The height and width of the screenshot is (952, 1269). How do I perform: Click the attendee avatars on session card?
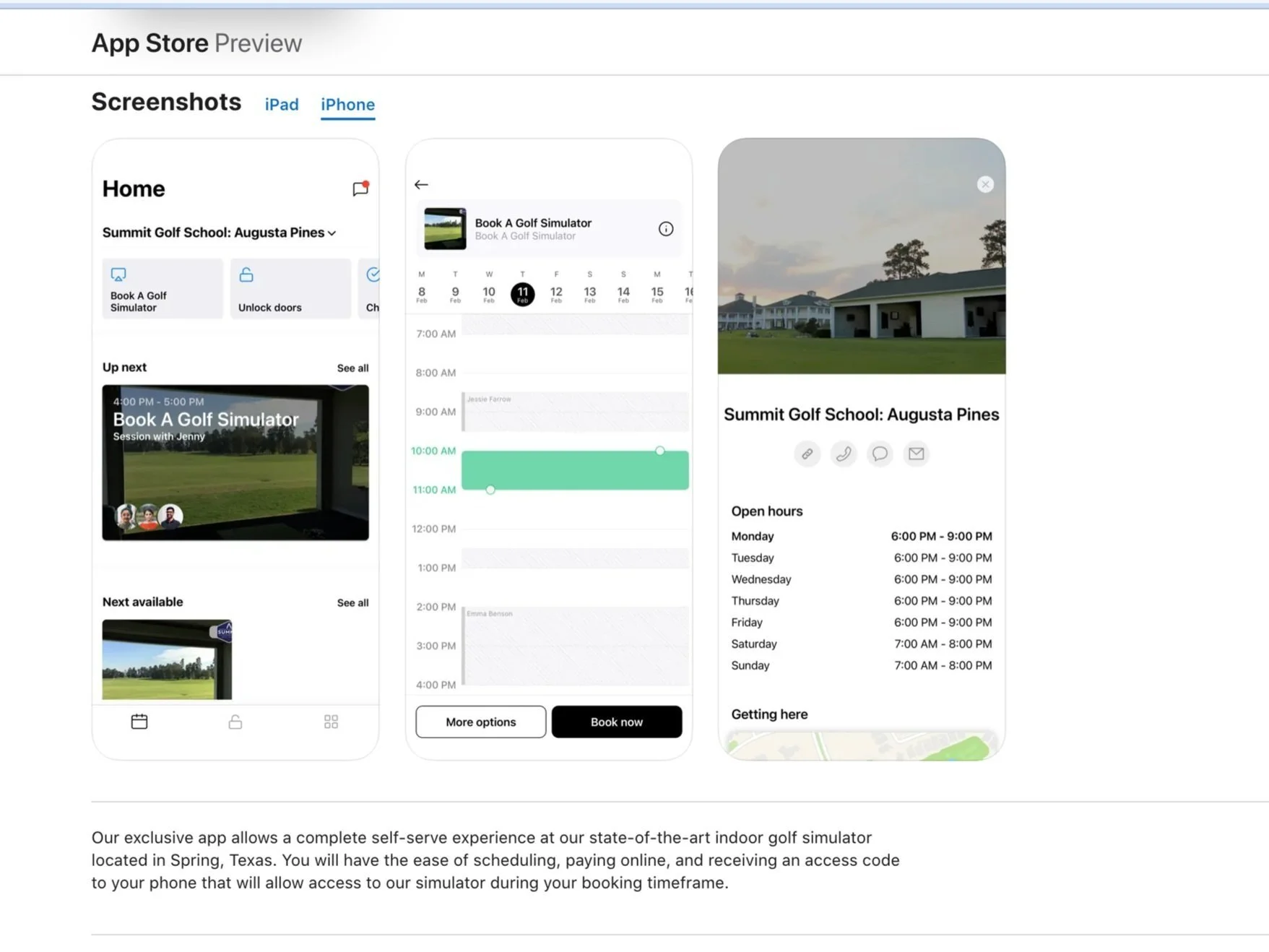point(150,516)
